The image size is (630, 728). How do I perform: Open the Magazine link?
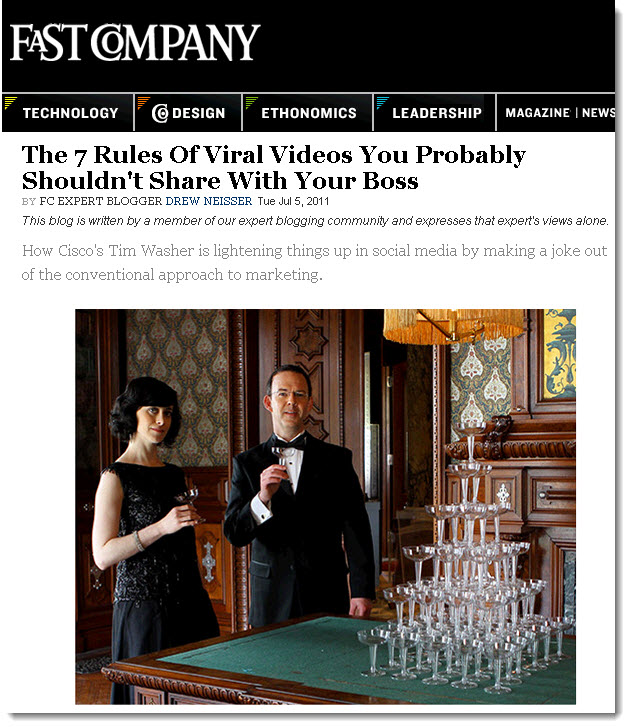(537, 113)
